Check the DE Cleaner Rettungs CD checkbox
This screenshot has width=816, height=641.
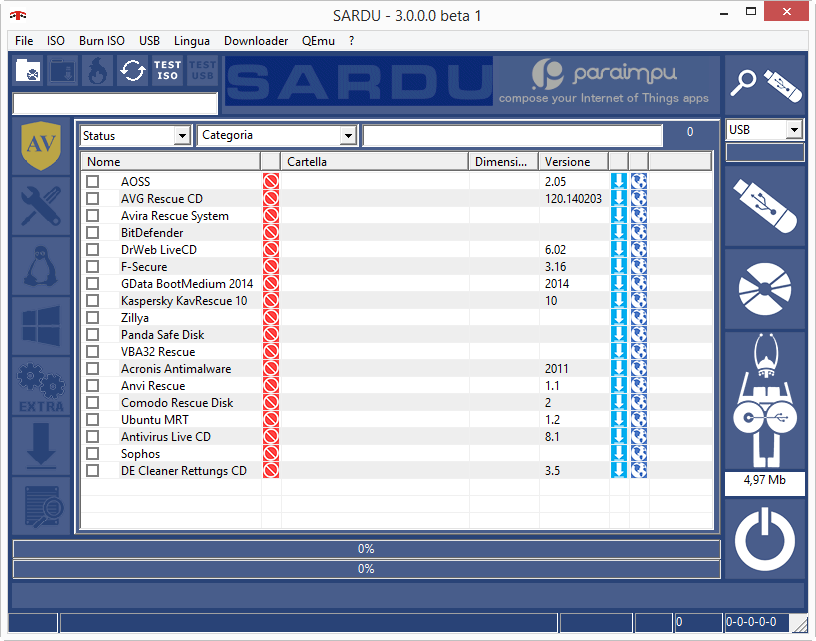(93, 471)
